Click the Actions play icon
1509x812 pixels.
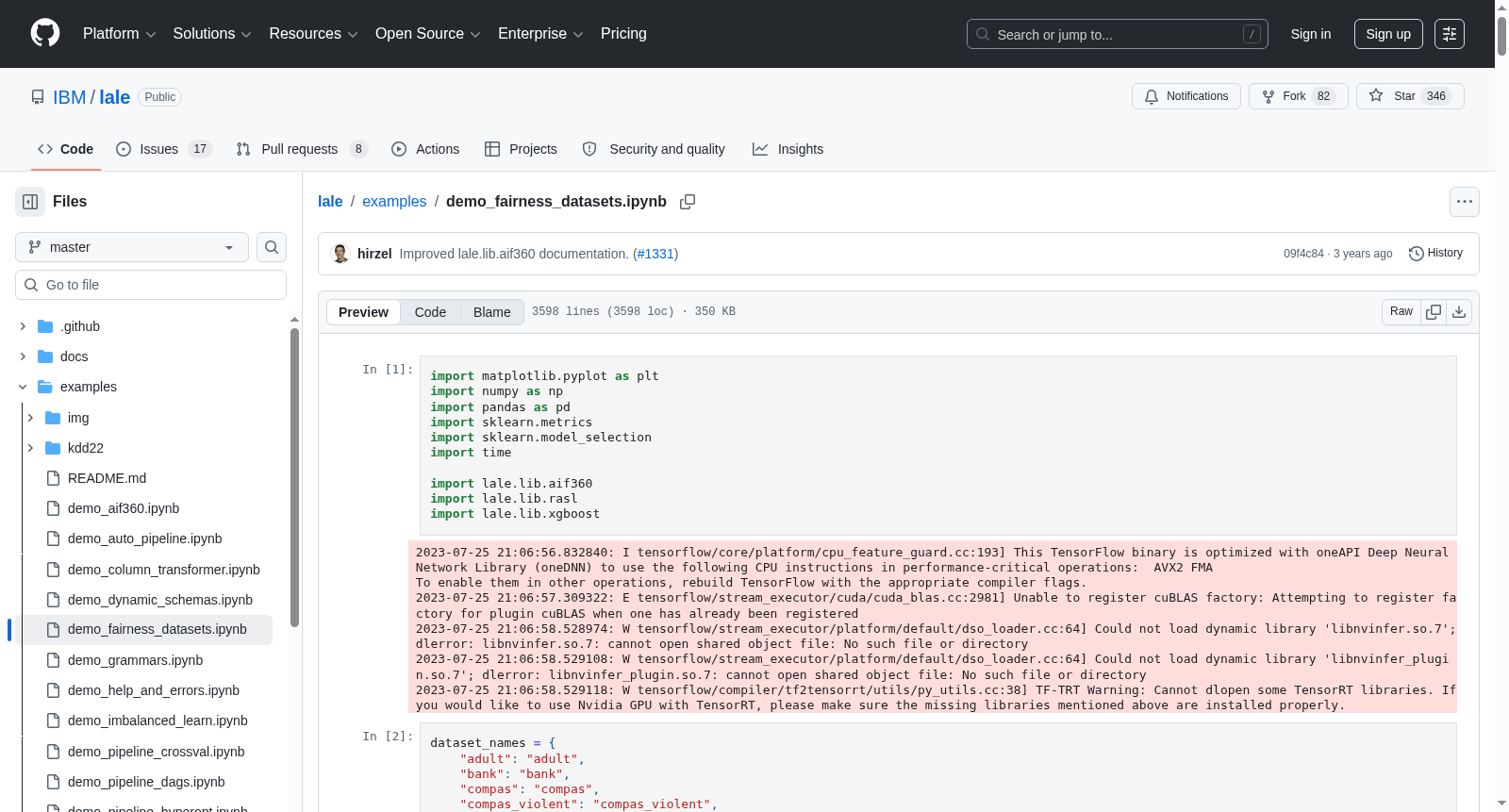399,149
